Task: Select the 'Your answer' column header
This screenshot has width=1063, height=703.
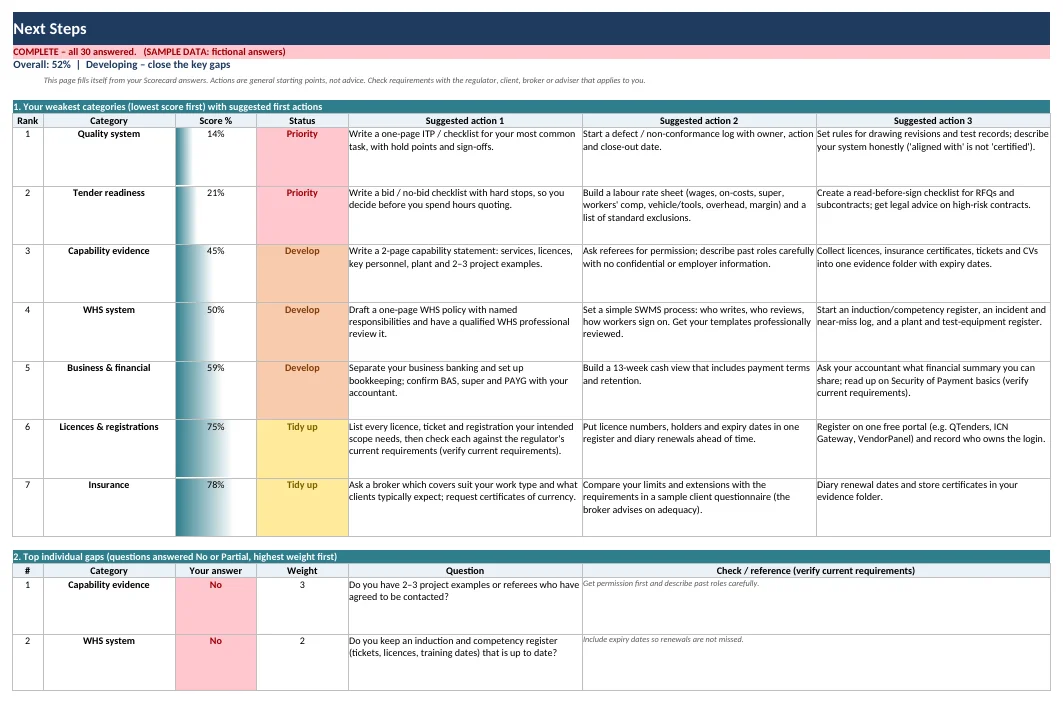Action: pos(216,571)
